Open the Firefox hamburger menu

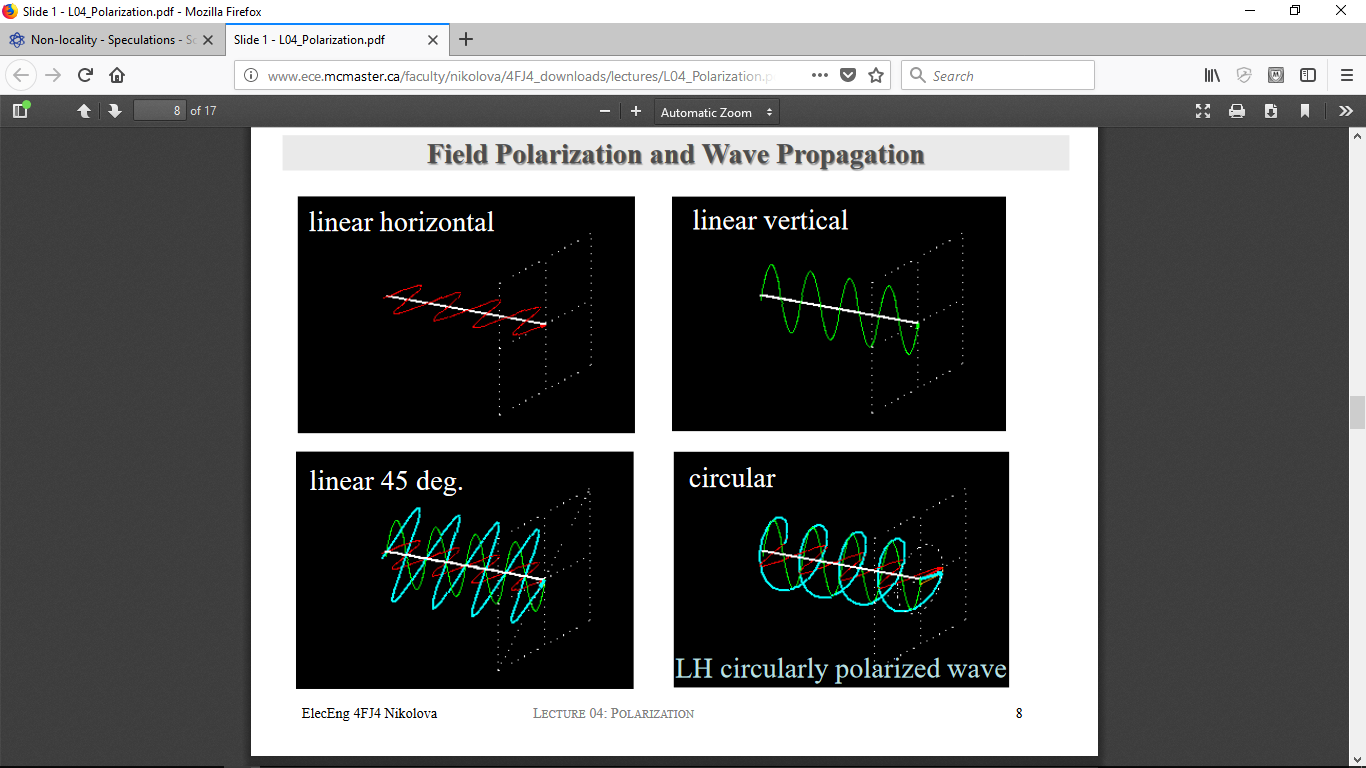click(1346, 75)
